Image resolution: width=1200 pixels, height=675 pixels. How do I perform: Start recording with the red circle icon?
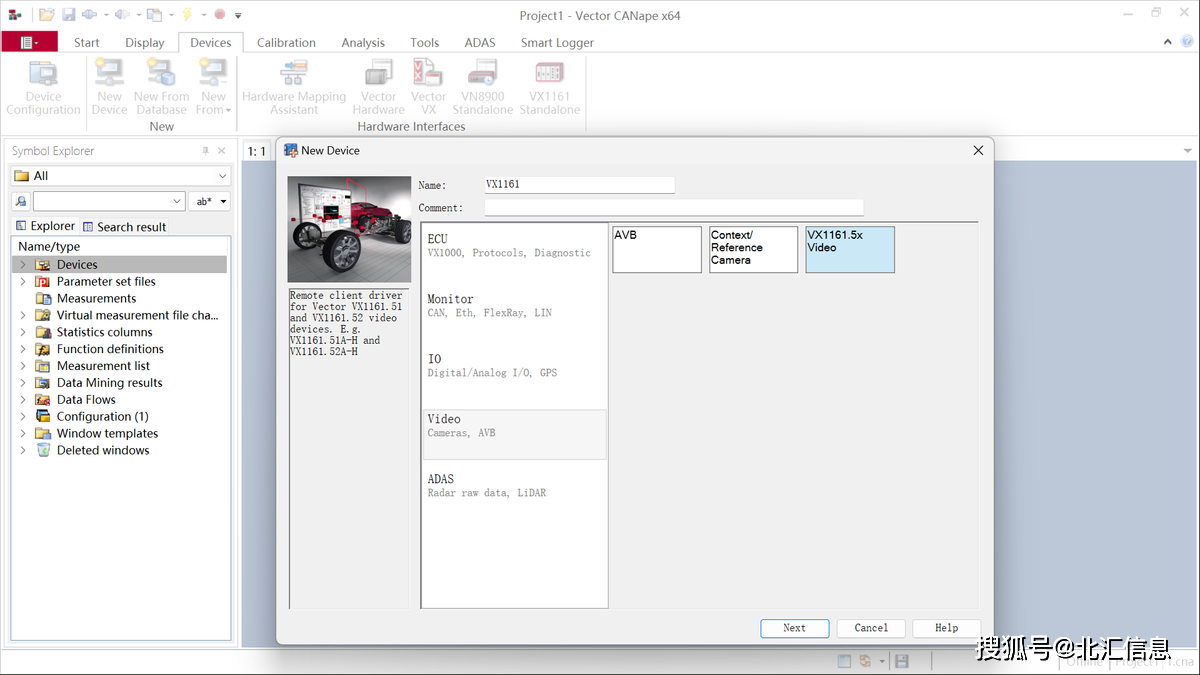pos(219,15)
